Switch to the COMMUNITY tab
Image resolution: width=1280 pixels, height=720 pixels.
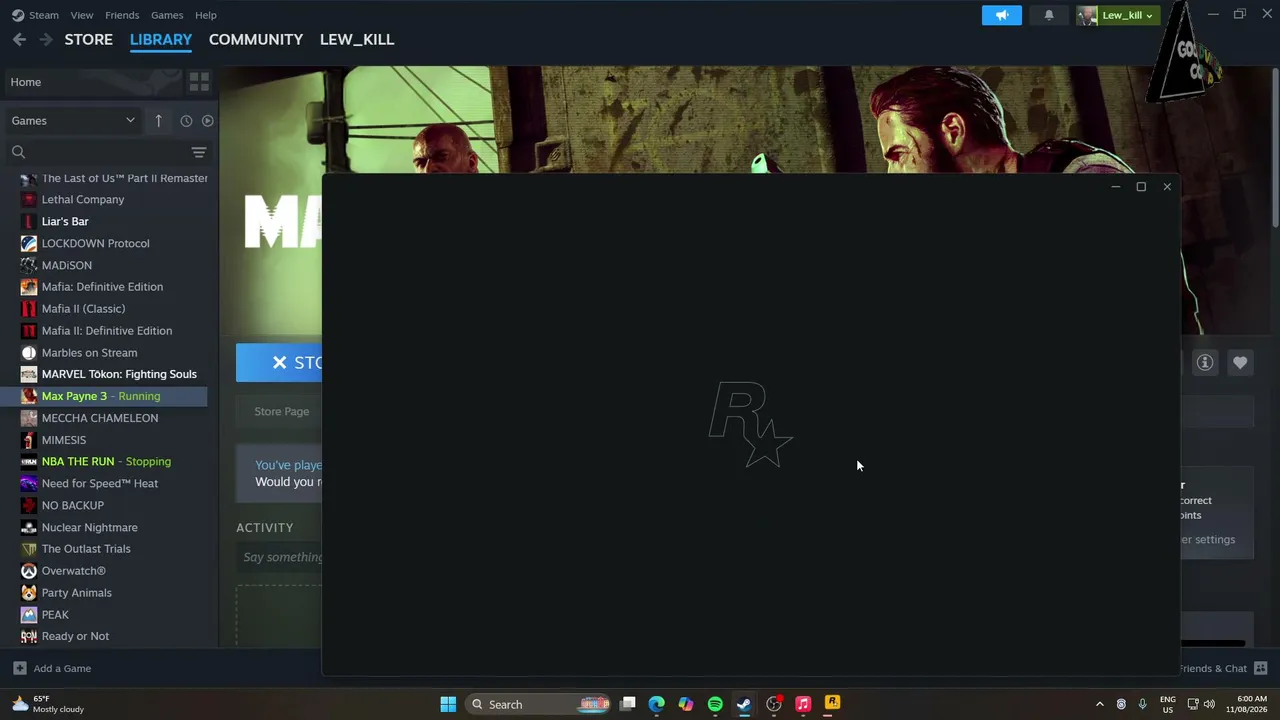pyautogui.click(x=256, y=39)
